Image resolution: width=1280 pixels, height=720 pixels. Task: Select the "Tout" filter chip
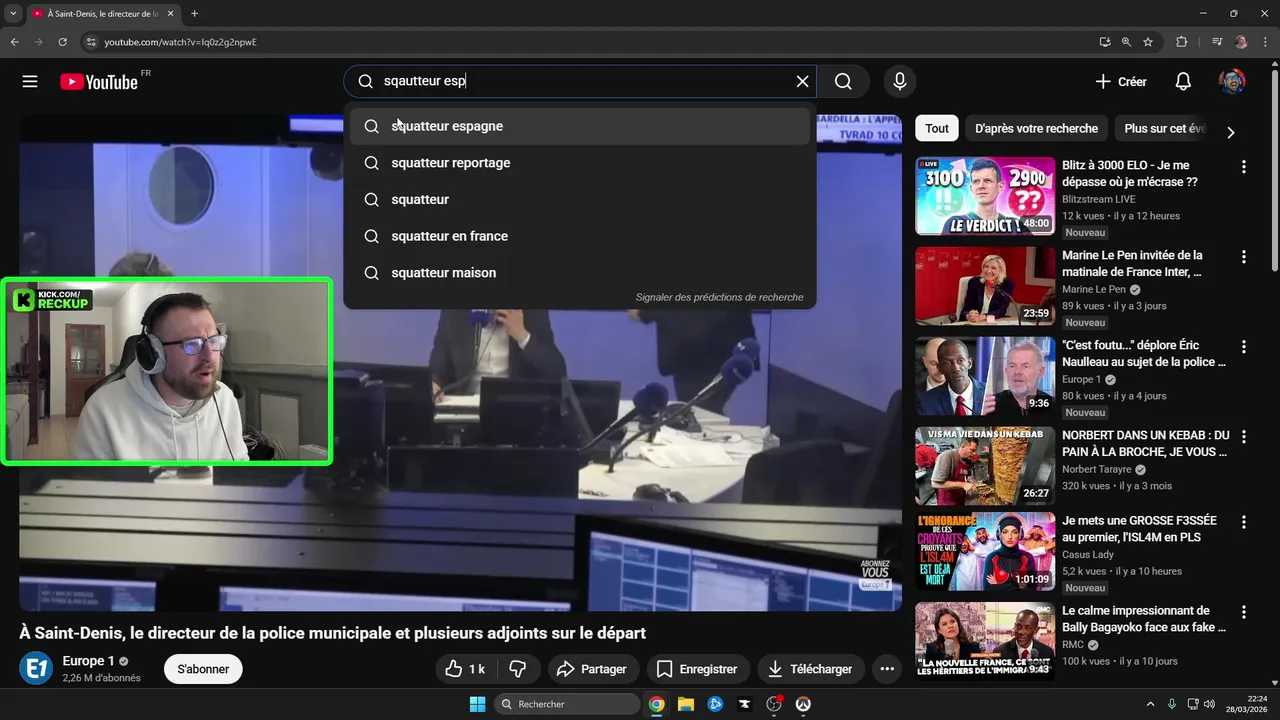(x=937, y=128)
